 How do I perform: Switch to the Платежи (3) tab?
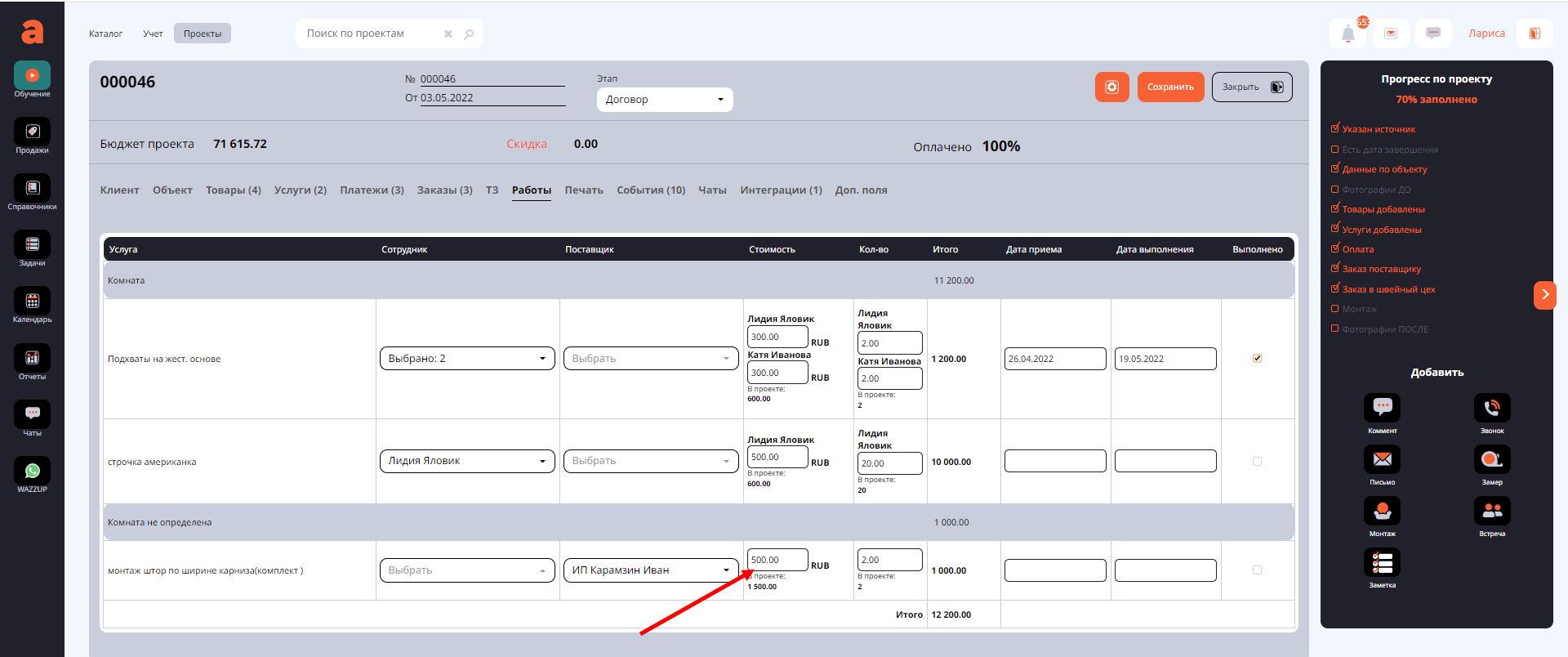coord(372,190)
